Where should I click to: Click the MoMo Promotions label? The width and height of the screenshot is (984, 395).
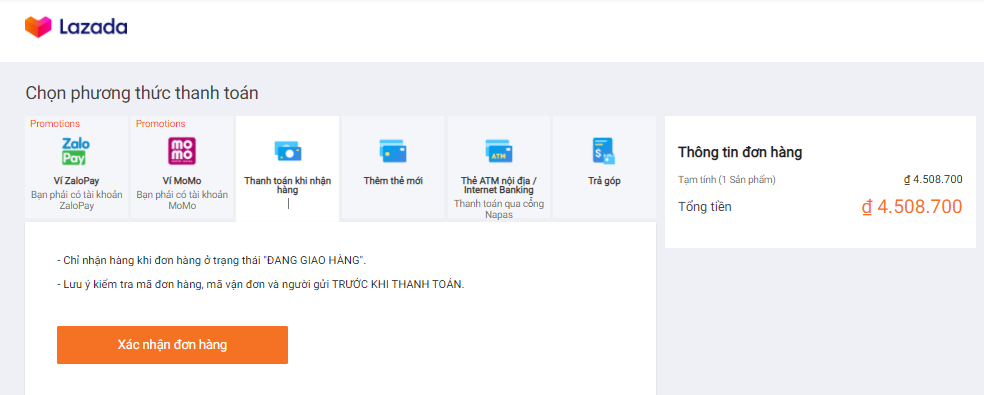[161, 124]
